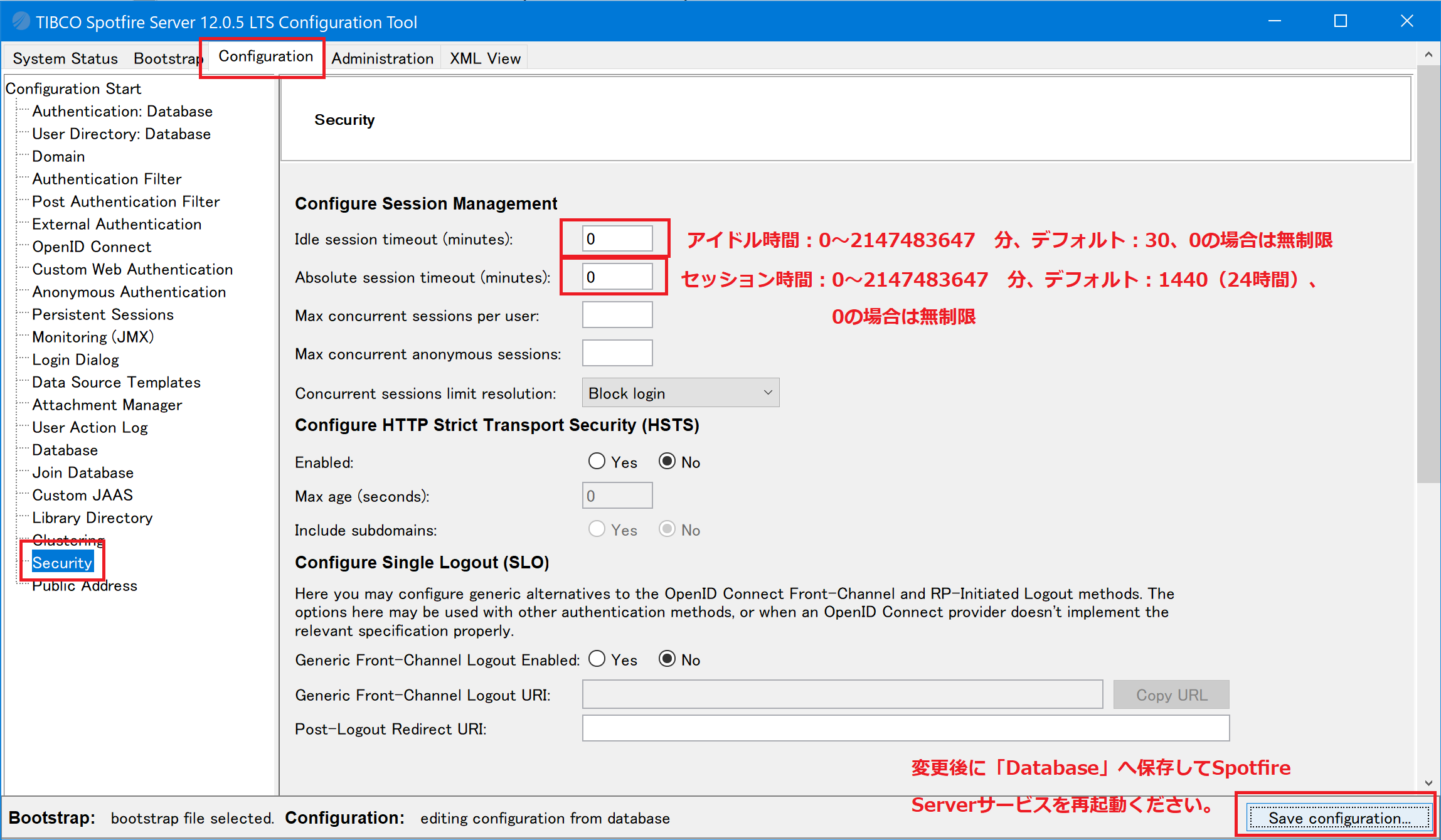Click Save configuration button

click(x=1339, y=817)
